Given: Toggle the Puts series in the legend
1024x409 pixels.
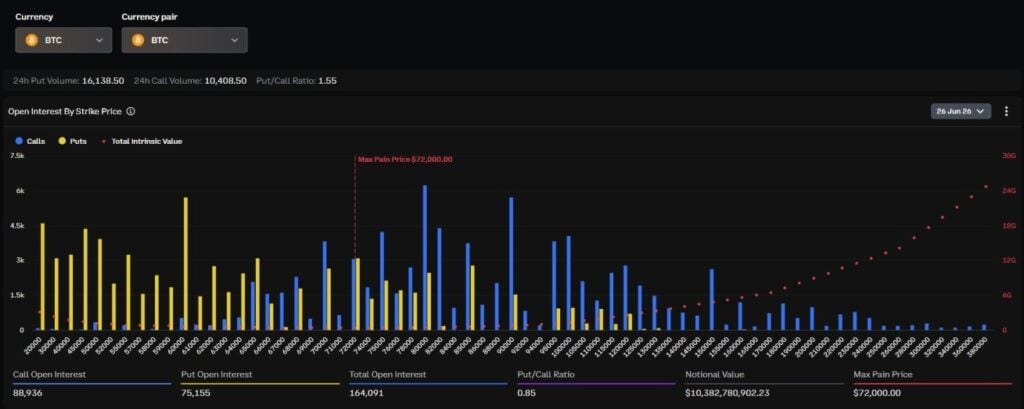Looking at the screenshot, I should tap(72, 141).
